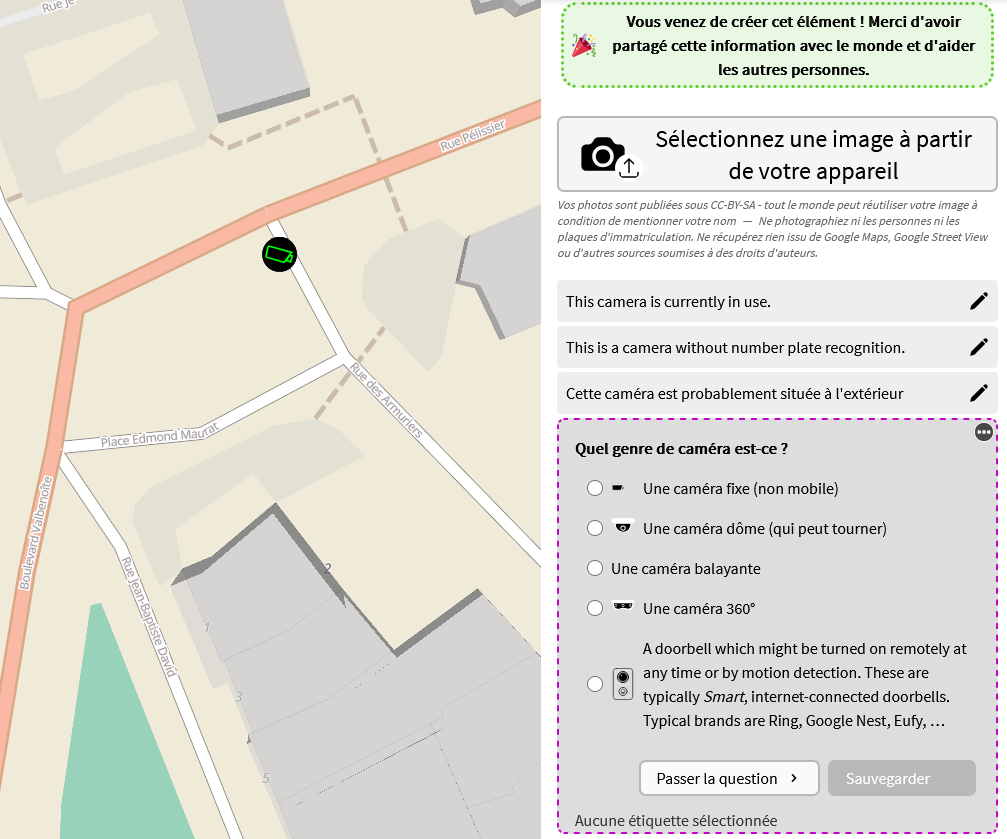Select 'Une caméra 360°' radio button
This screenshot has height=839, width=1007.
point(595,608)
